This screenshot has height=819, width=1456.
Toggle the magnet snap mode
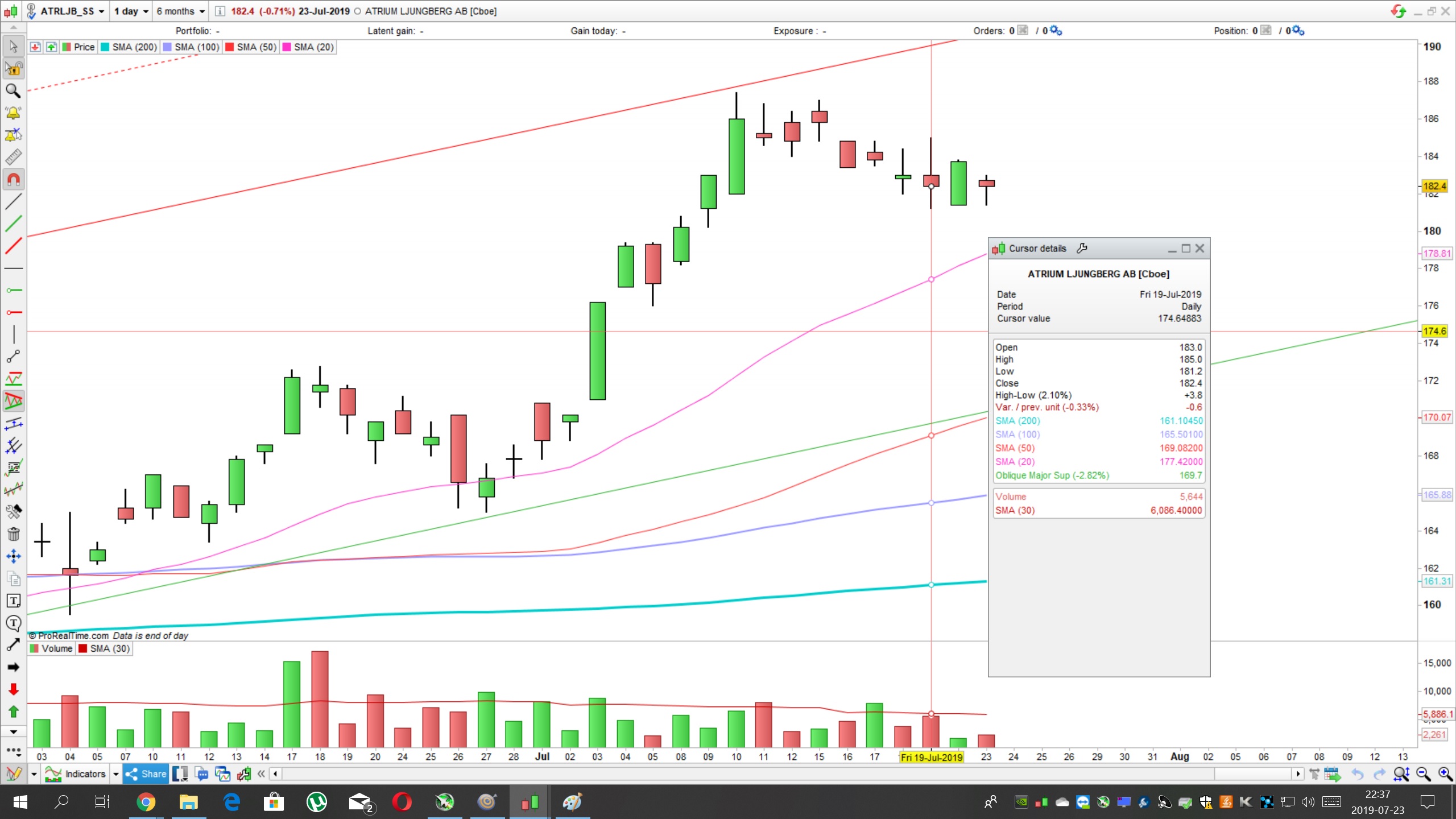[x=13, y=180]
